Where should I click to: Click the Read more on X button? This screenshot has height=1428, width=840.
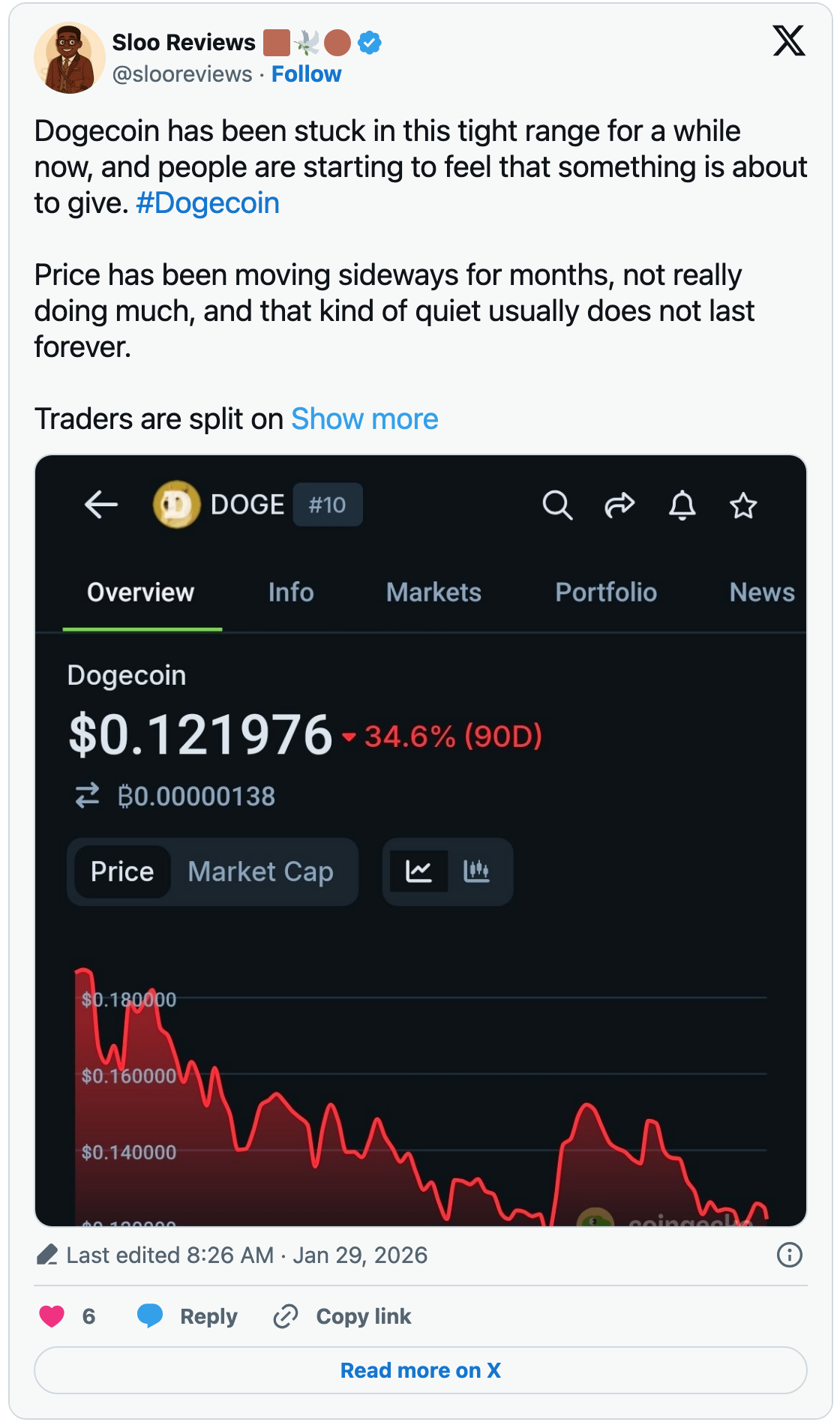point(421,1370)
